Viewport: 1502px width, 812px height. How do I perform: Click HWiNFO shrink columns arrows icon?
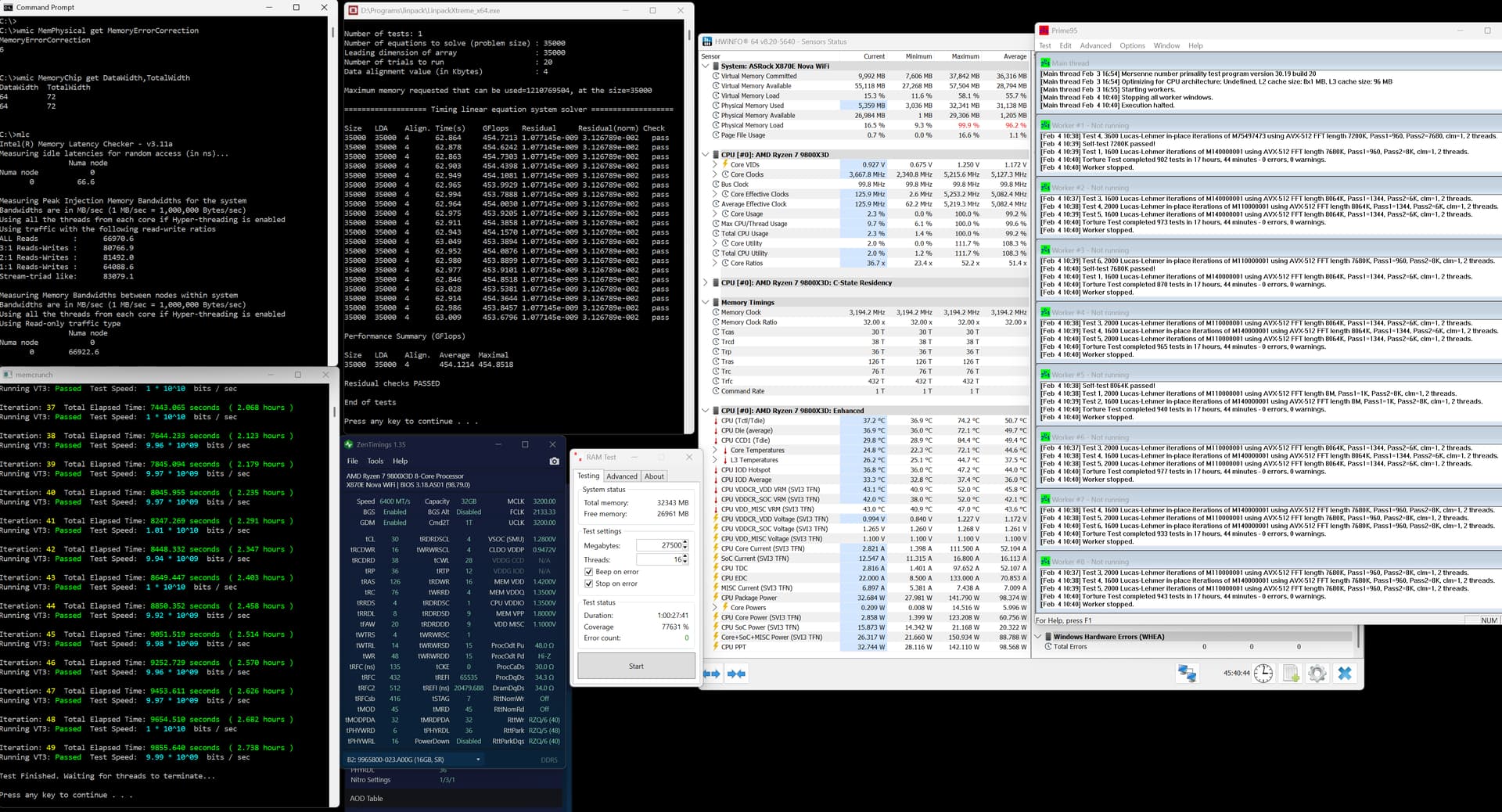pos(736,674)
